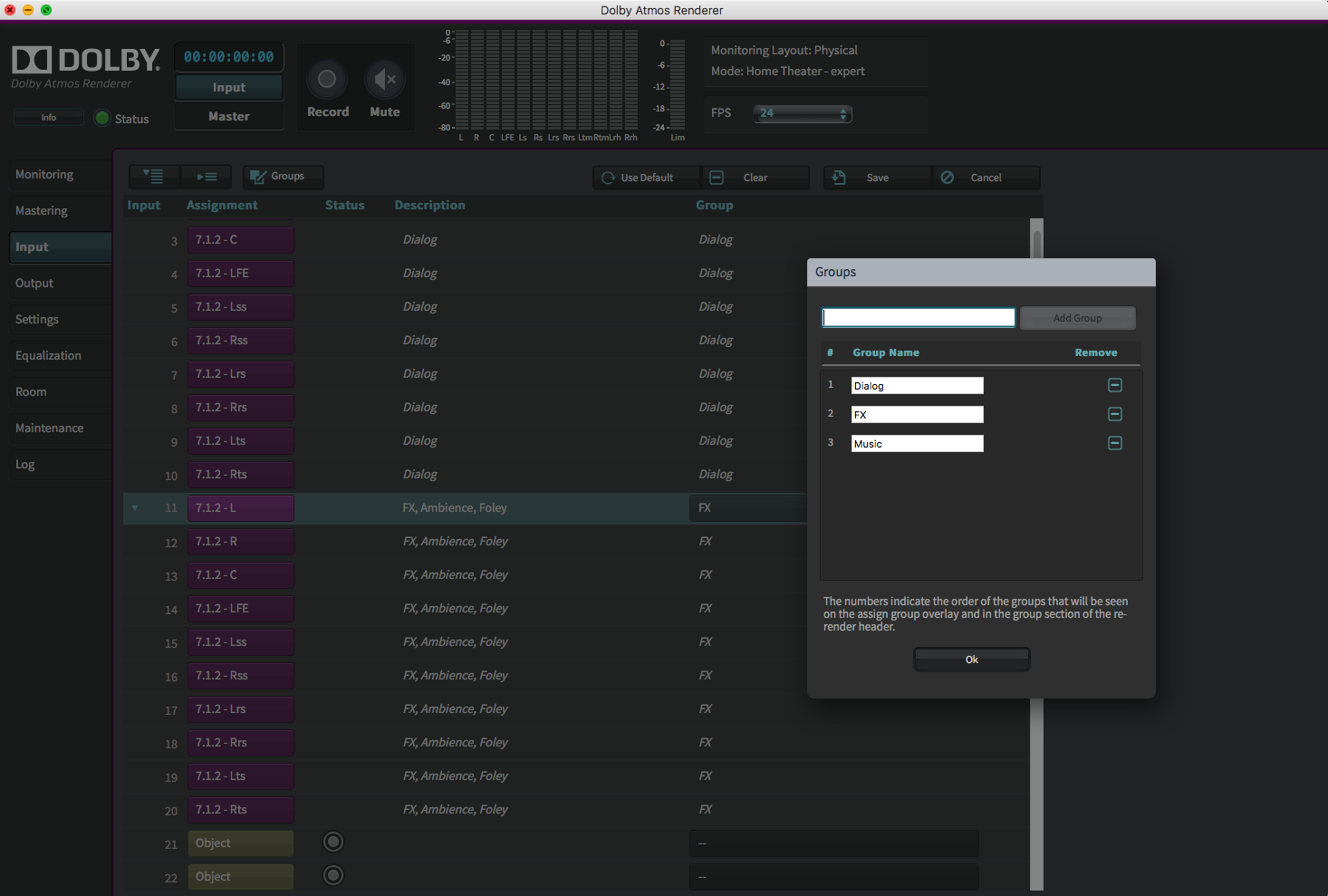Click the Lim level meter
Image resolution: width=1328 pixels, height=896 pixels.
pos(678,86)
